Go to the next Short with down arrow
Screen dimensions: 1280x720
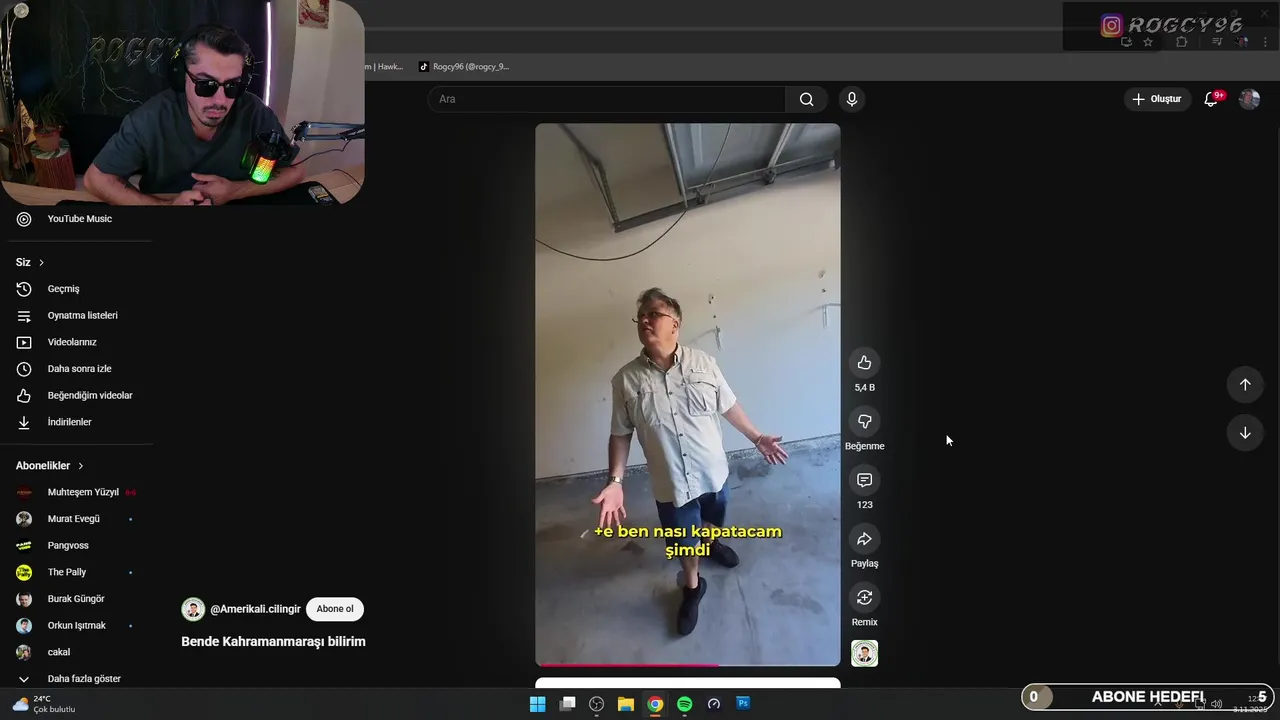click(x=1245, y=433)
